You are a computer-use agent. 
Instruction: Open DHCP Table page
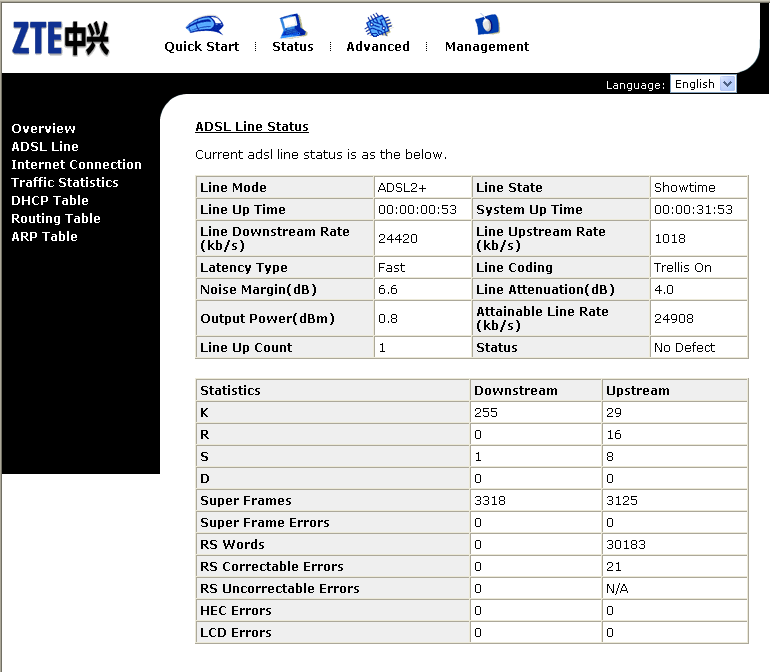point(50,200)
